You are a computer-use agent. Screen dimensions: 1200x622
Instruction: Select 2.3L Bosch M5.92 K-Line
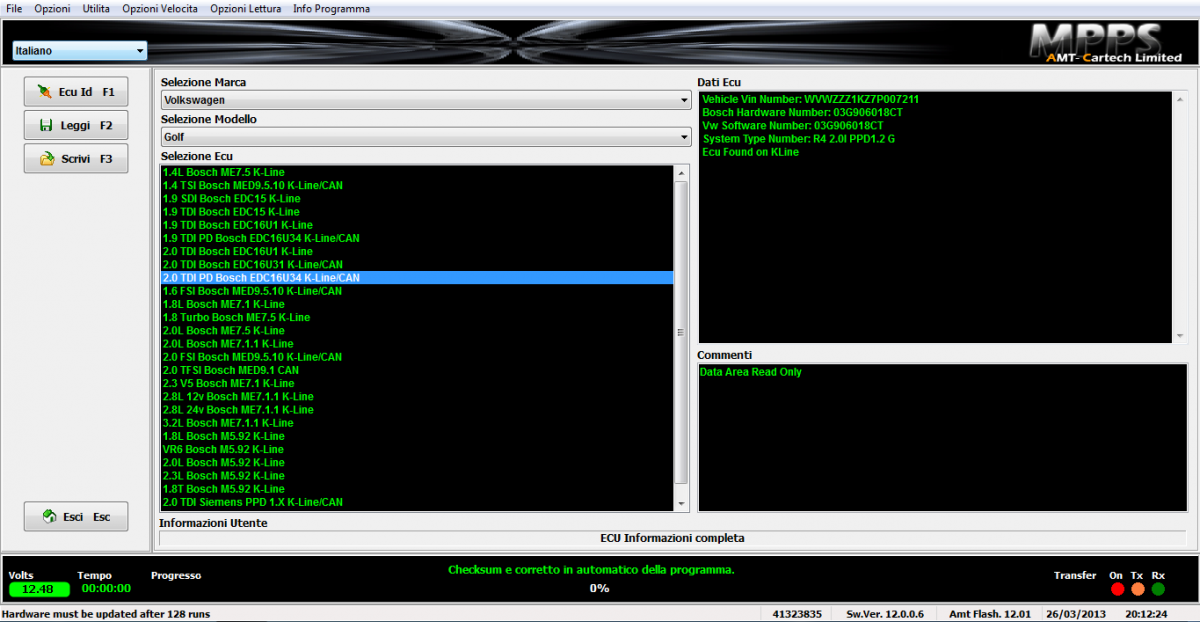coord(418,476)
